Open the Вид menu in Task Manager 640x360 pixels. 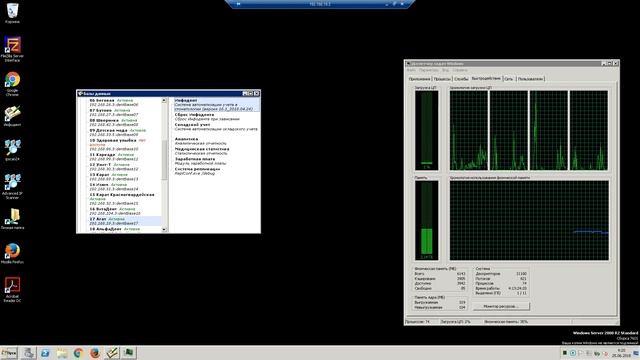(x=445, y=70)
